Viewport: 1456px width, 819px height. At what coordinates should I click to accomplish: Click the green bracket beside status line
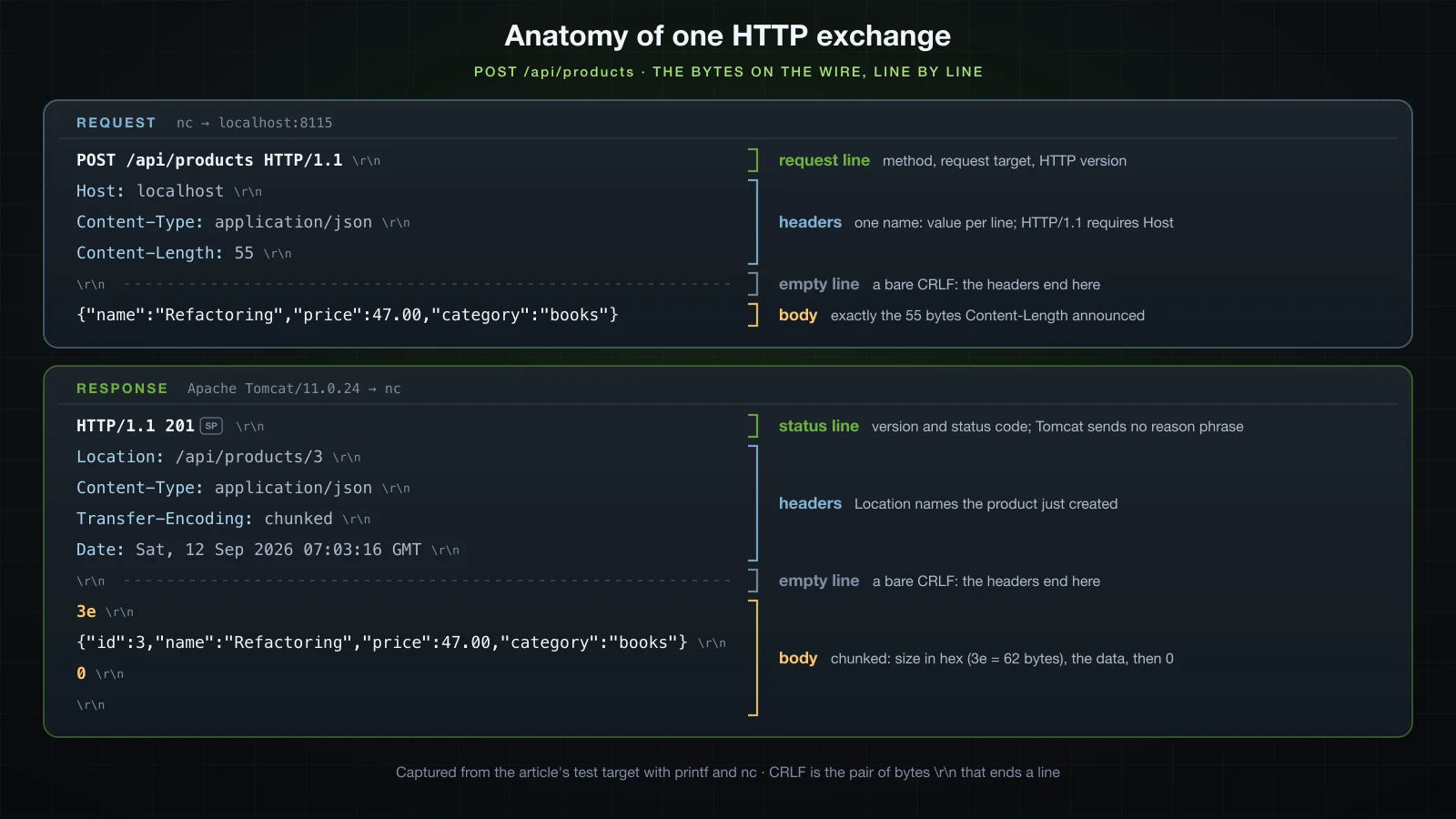tap(753, 426)
